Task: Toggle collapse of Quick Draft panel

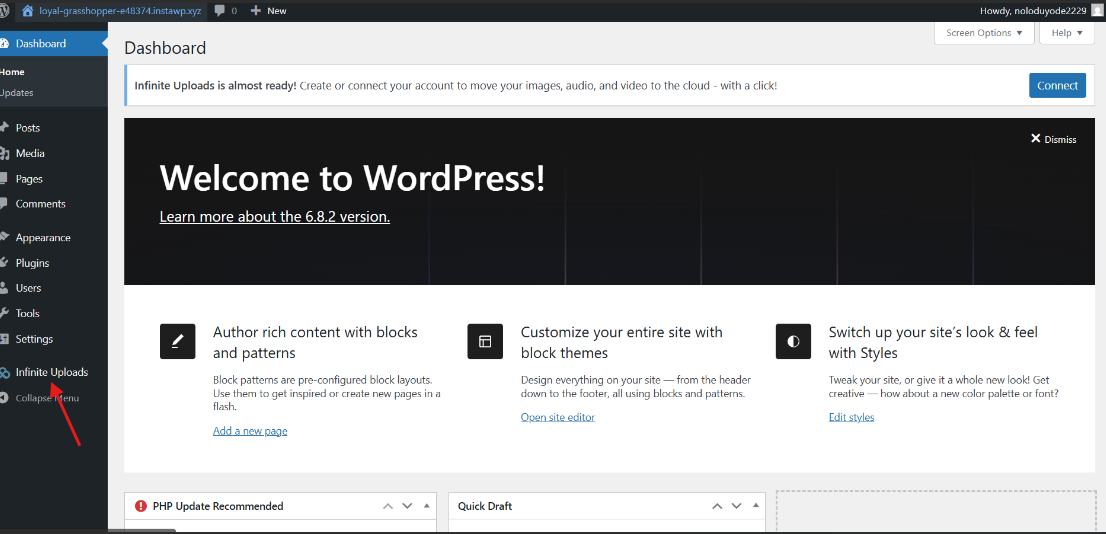Action: click(x=755, y=506)
